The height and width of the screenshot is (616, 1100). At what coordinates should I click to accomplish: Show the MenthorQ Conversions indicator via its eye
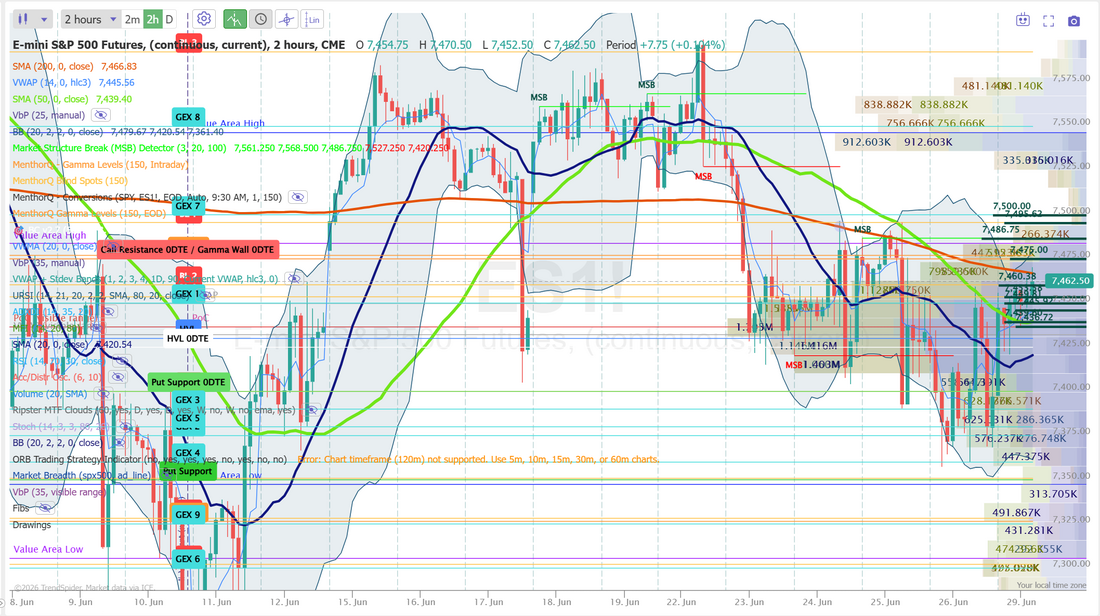(x=297, y=197)
